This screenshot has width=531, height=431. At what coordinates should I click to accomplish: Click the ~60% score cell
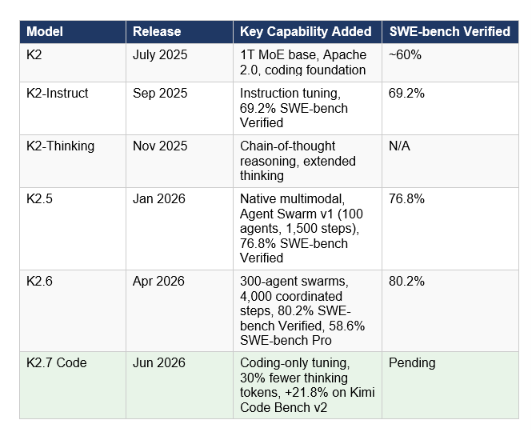tap(450, 63)
